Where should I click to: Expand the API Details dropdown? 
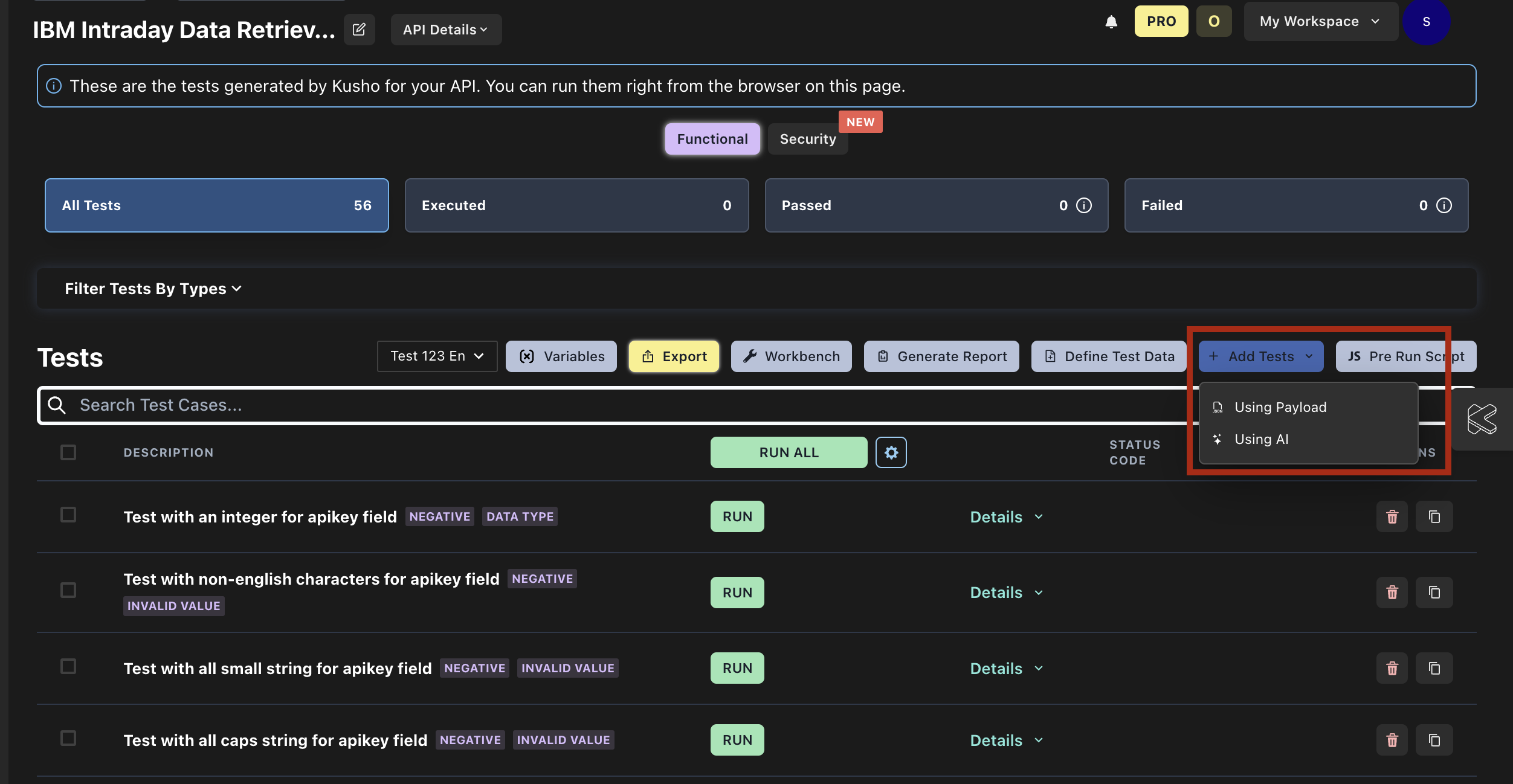(446, 30)
